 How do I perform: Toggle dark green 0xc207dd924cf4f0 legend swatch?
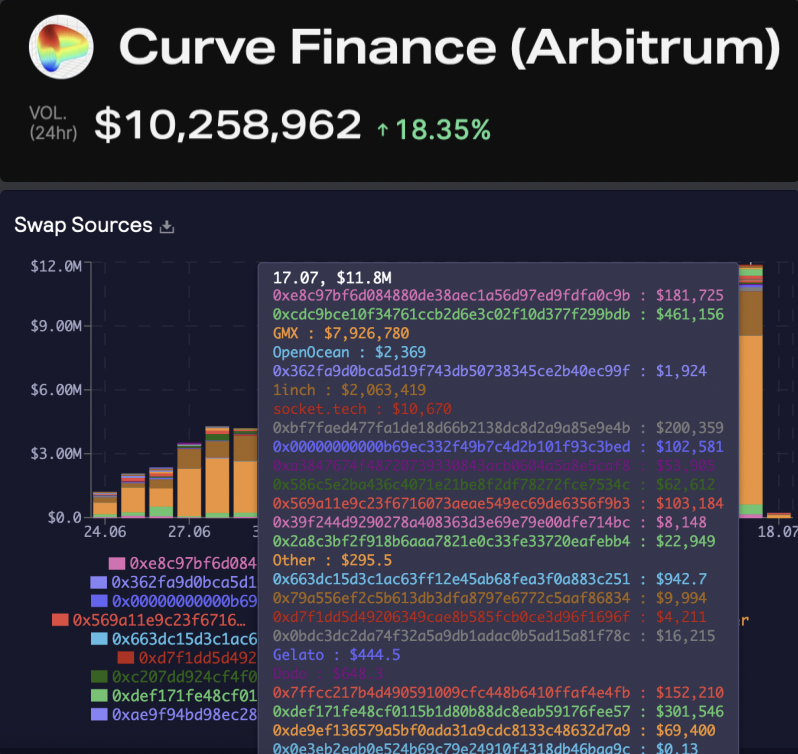[x=99, y=677]
